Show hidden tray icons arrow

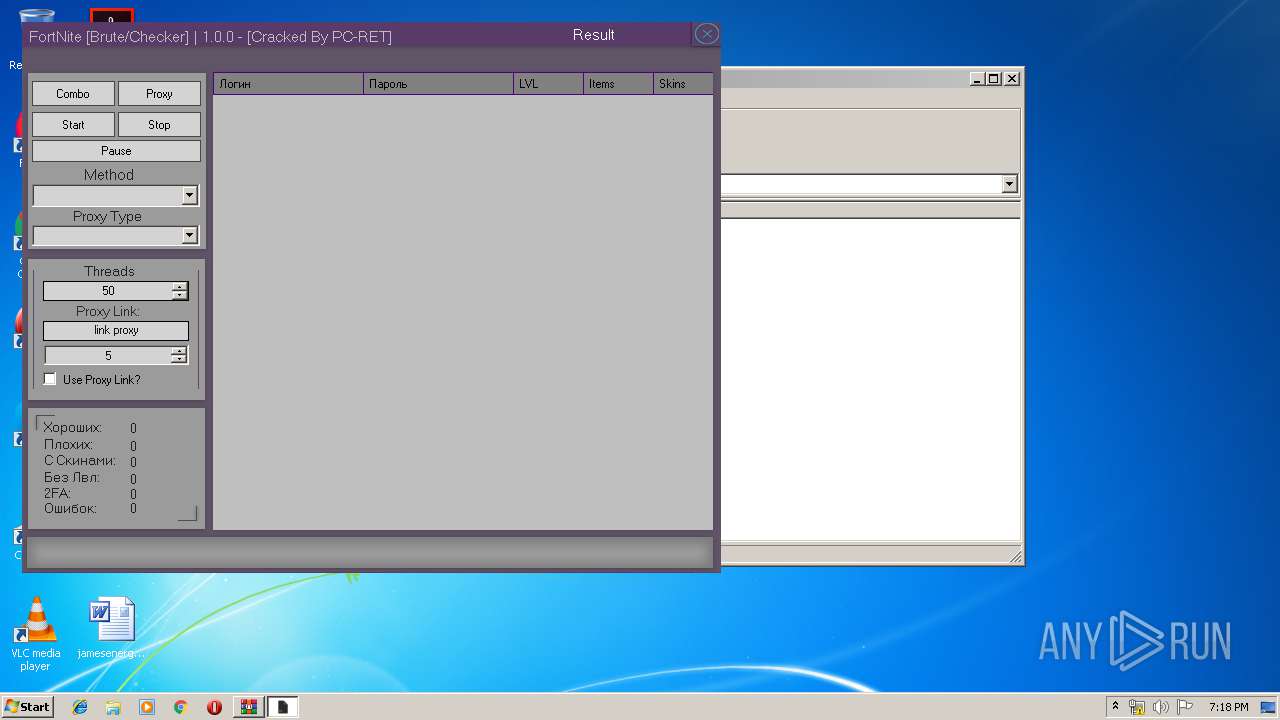(1115, 706)
